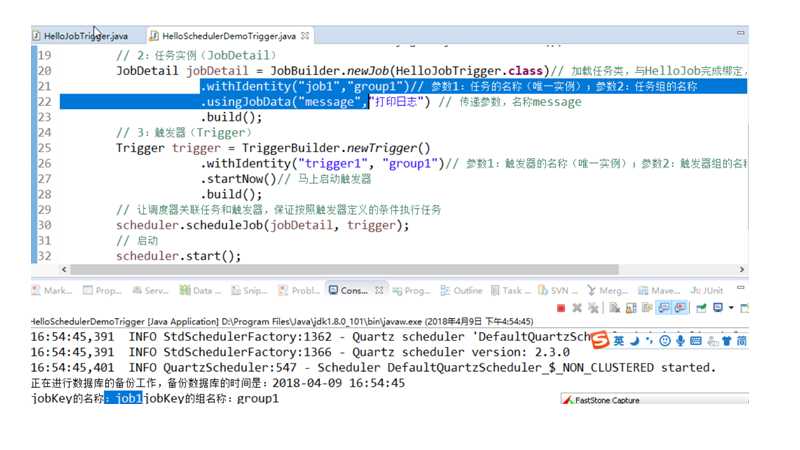Open the SVN view tab
Screen dimensions: 800x450
[558, 290]
